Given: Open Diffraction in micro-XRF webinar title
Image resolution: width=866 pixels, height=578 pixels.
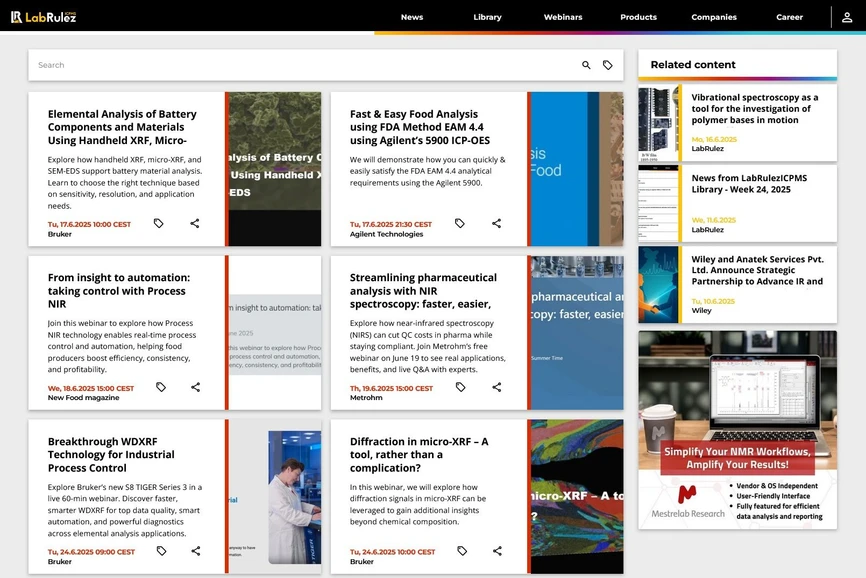Looking at the screenshot, I should (419, 455).
